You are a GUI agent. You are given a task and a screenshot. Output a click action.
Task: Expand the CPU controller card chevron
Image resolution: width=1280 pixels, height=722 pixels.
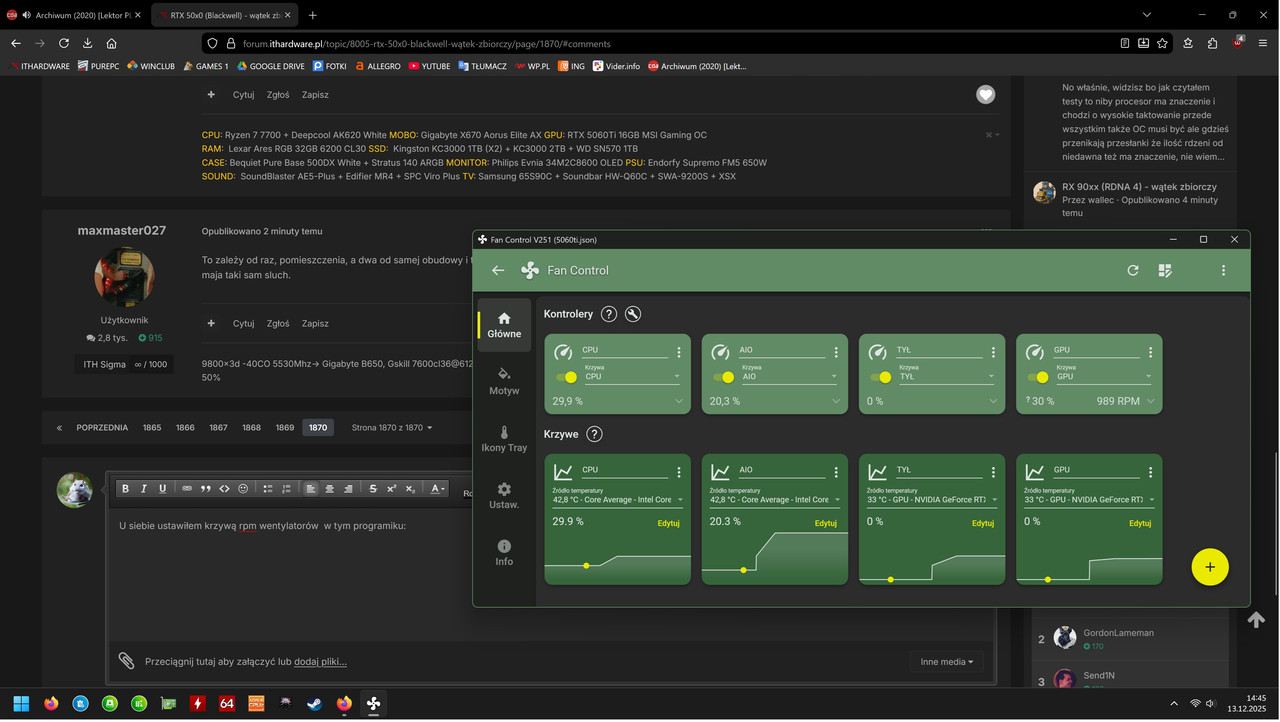[679, 401]
